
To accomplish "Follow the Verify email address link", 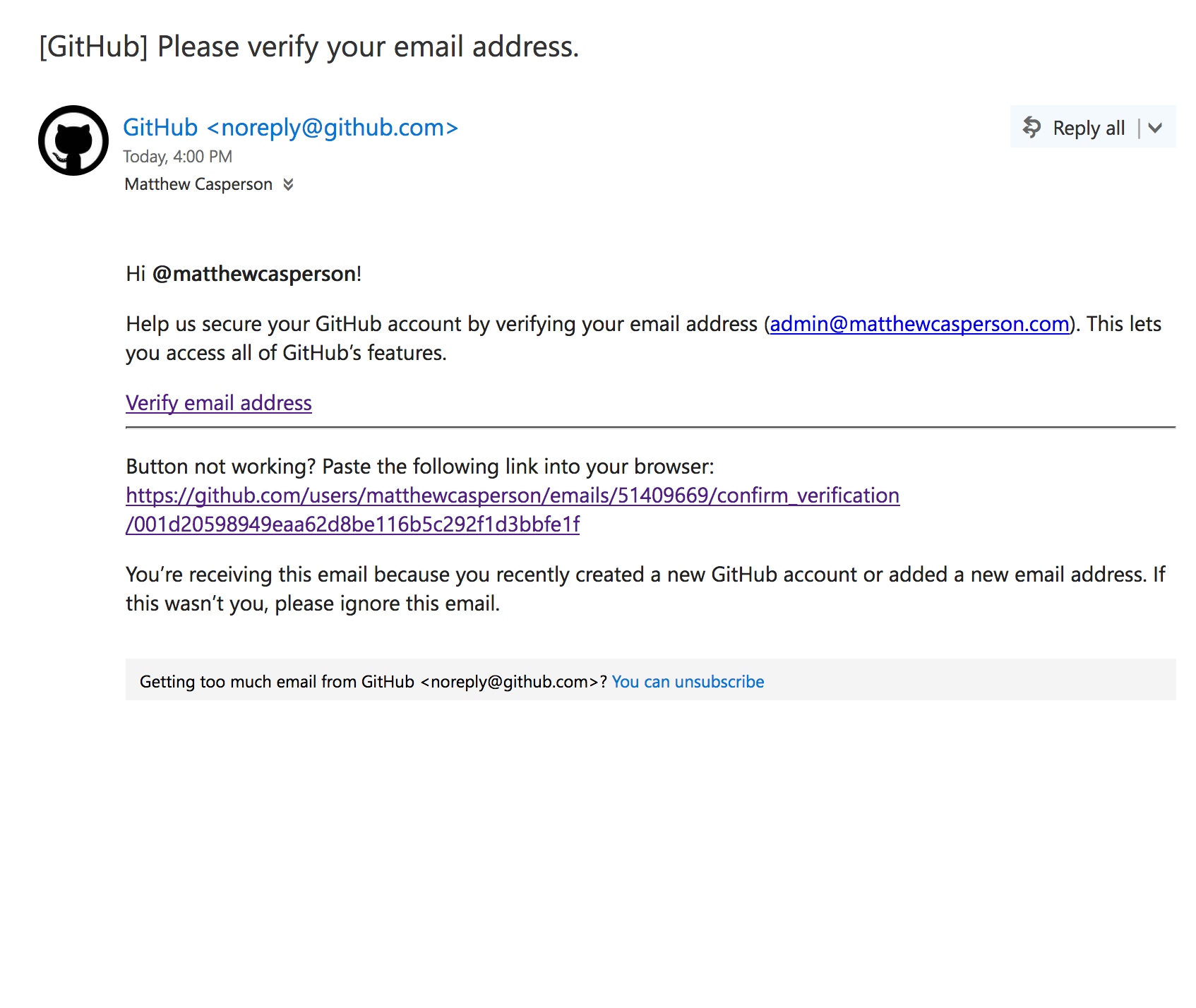I will coord(219,403).
